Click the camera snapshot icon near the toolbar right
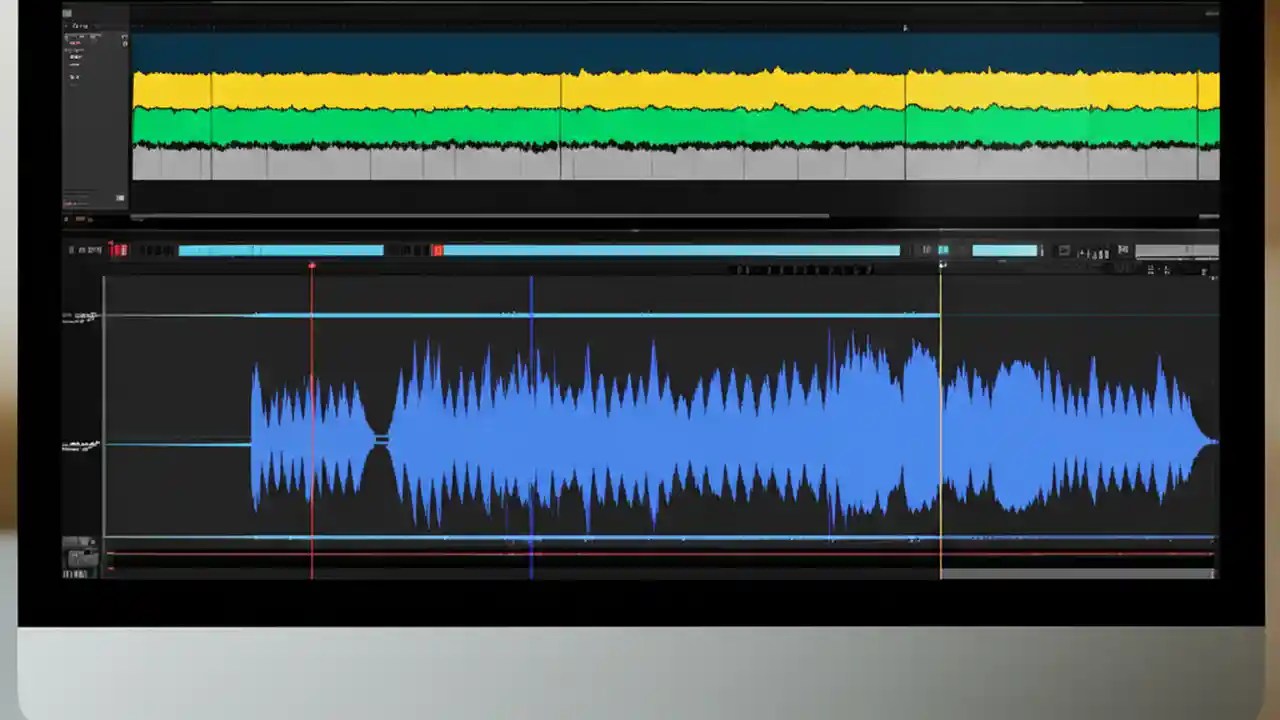Viewport: 1280px width, 720px height. 1063,250
